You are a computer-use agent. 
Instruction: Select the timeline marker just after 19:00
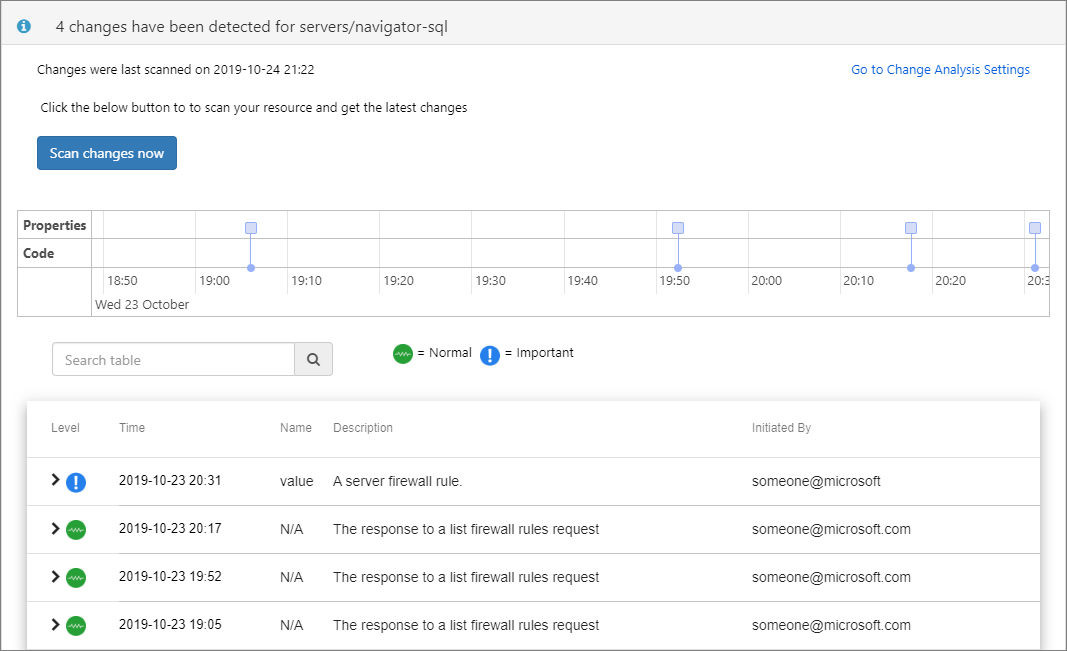[x=251, y=228]
